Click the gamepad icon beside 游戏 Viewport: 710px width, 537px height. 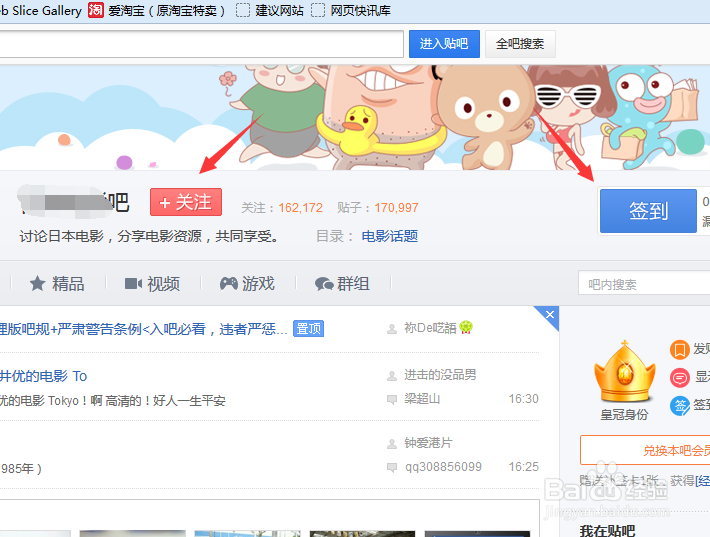click(x=229, y=284)
